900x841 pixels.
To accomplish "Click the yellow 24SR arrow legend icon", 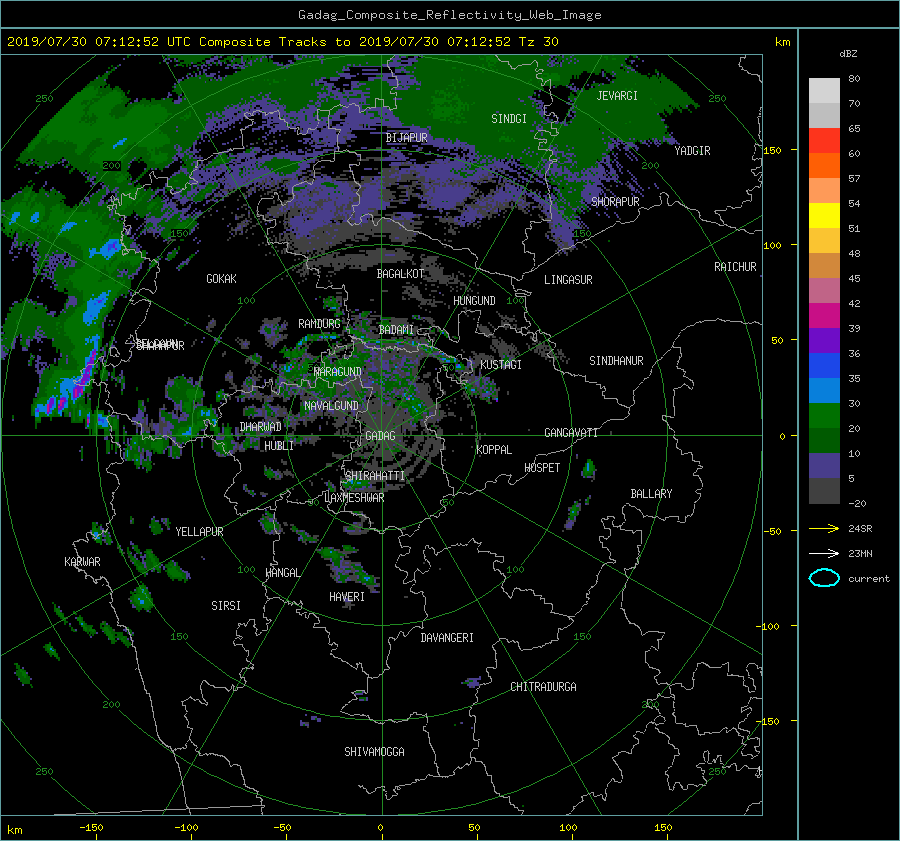I will 824,528.
